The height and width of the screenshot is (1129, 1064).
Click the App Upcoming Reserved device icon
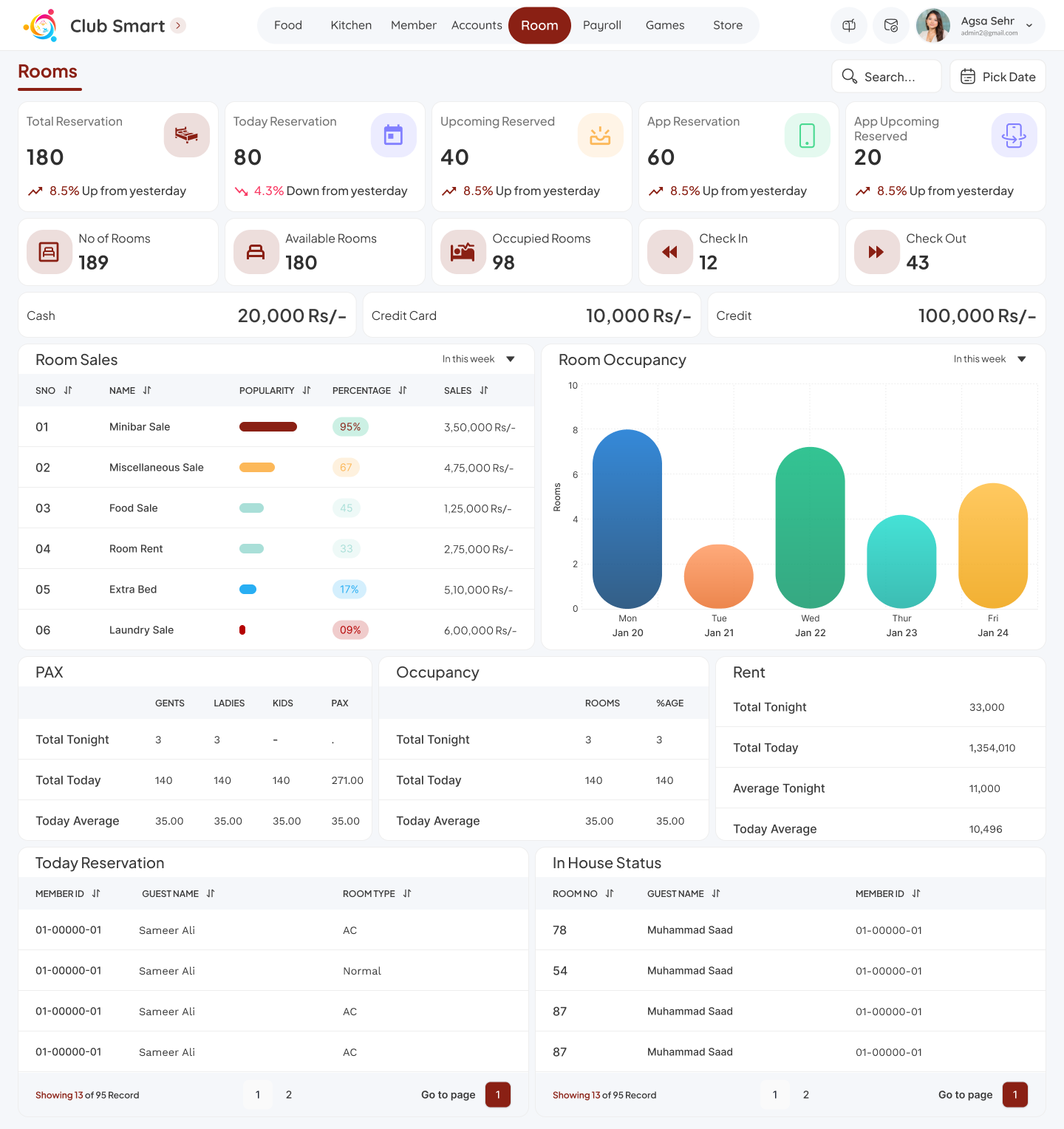click(x=1014, y=135)
